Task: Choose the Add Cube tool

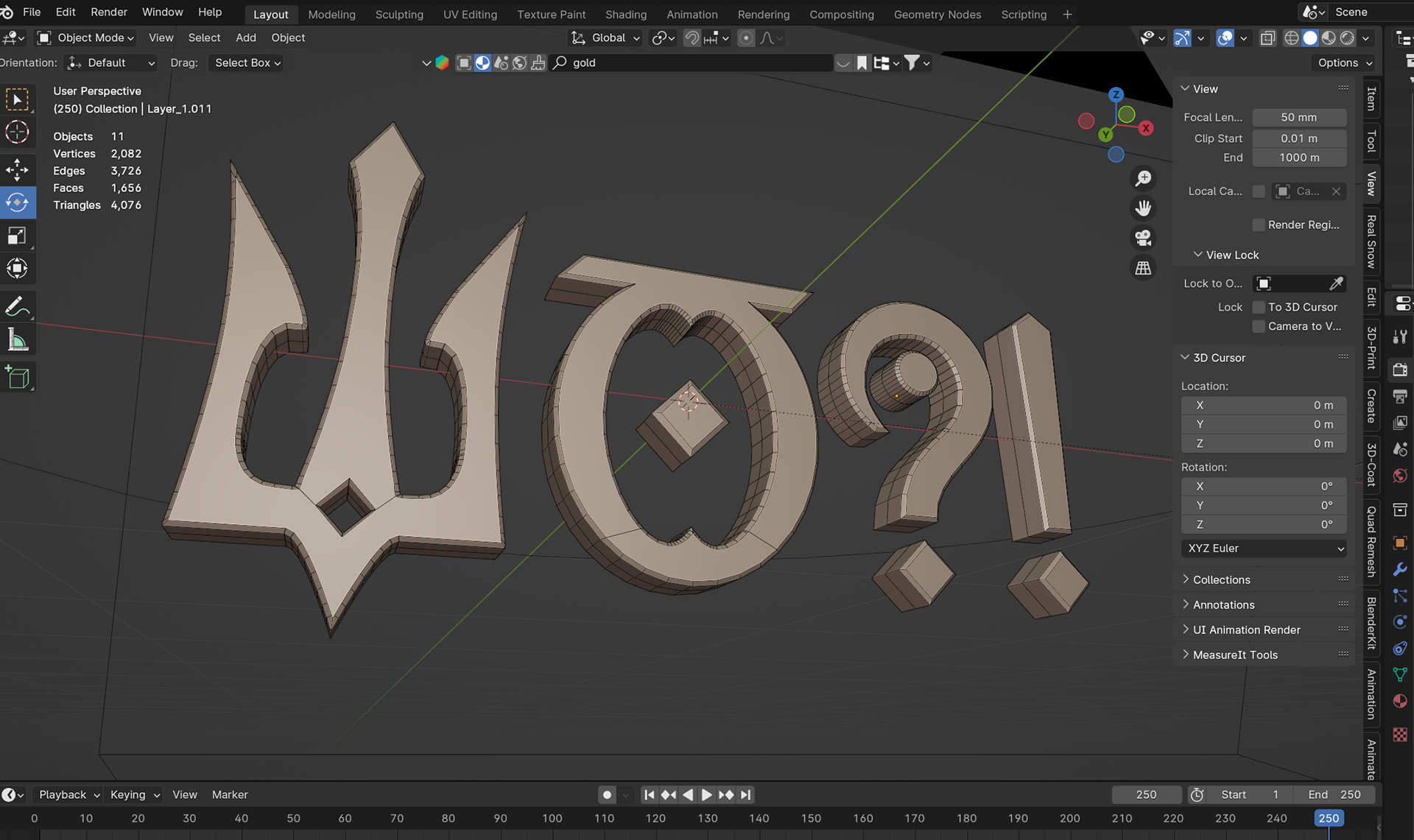Action: click(x=17, y=377)
